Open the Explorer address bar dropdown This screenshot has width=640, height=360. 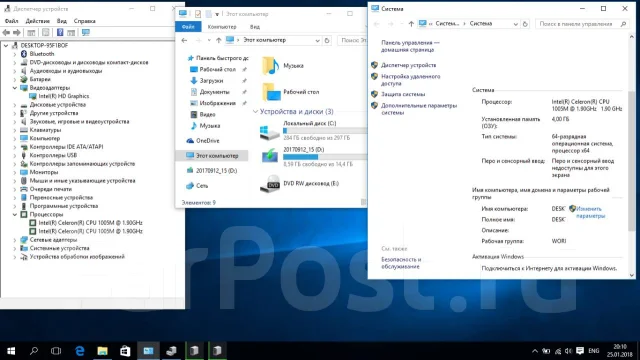(317, 40)
